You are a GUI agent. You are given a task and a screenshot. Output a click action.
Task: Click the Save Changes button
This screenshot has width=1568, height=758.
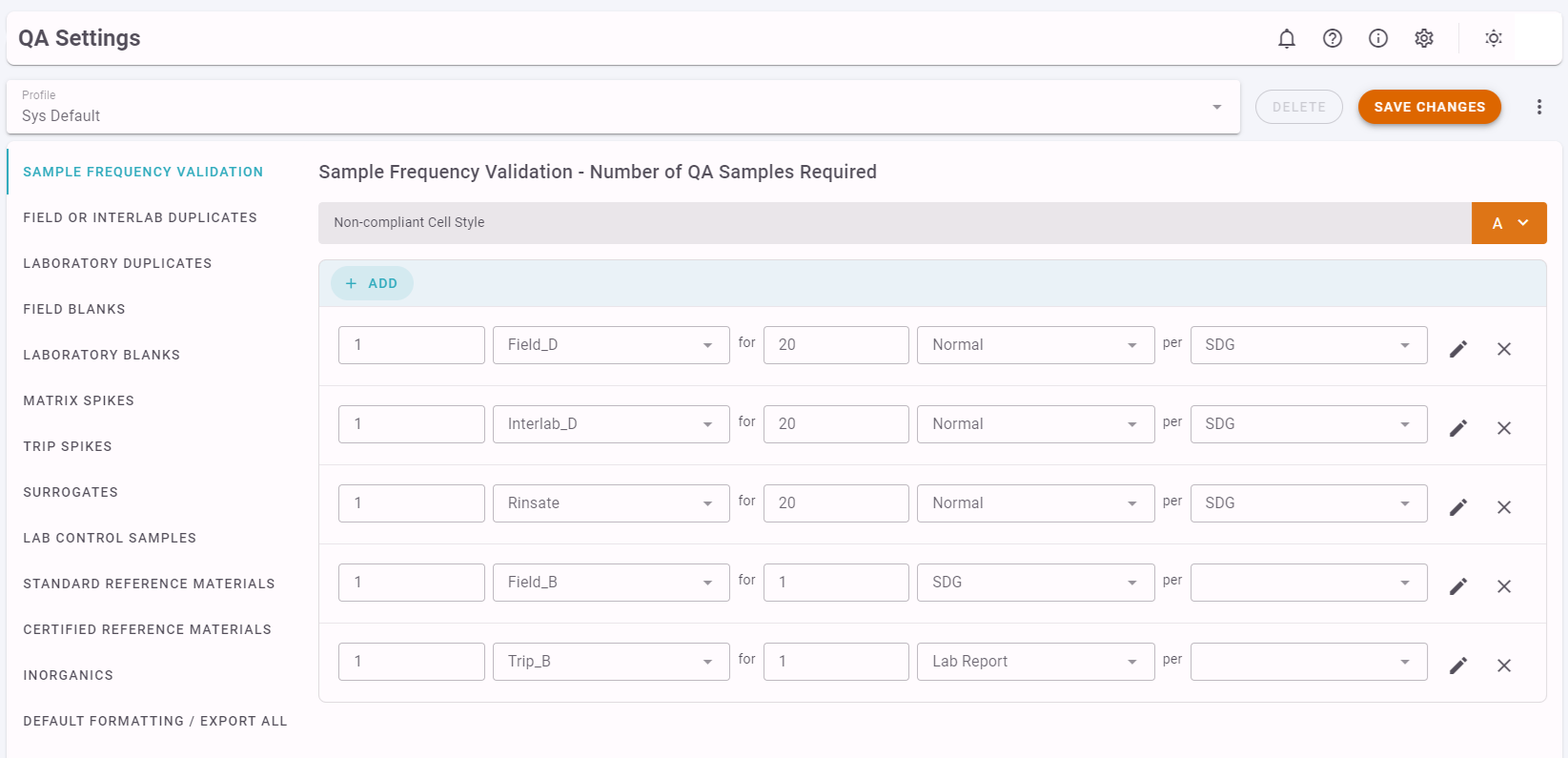coord(1430,107)
